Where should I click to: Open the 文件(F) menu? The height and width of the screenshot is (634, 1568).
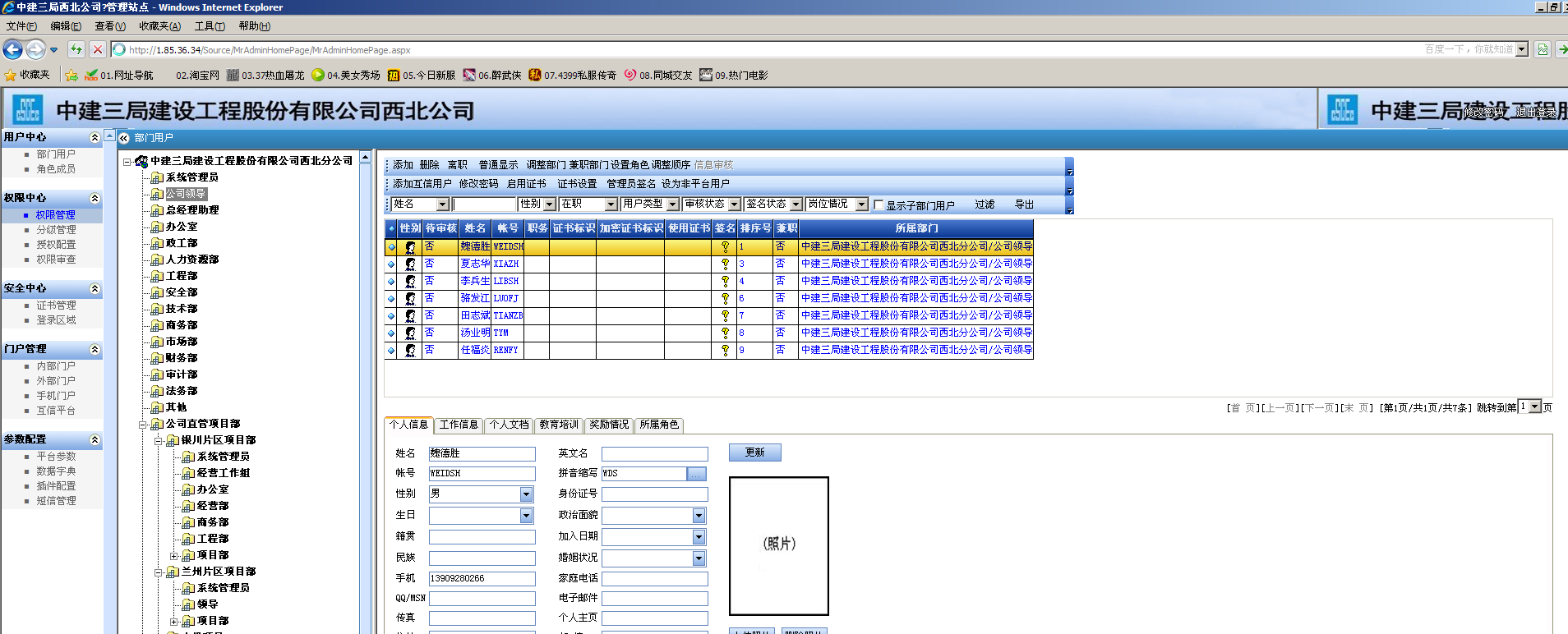21,26
